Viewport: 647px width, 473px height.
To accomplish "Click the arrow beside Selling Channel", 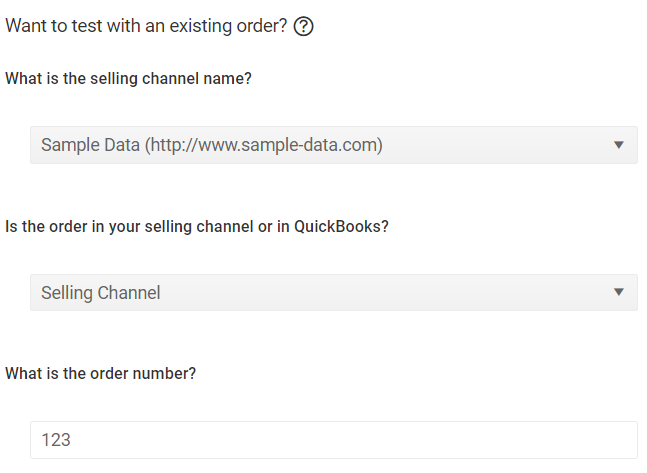I will pyautogui.click(x=618, y=293).
